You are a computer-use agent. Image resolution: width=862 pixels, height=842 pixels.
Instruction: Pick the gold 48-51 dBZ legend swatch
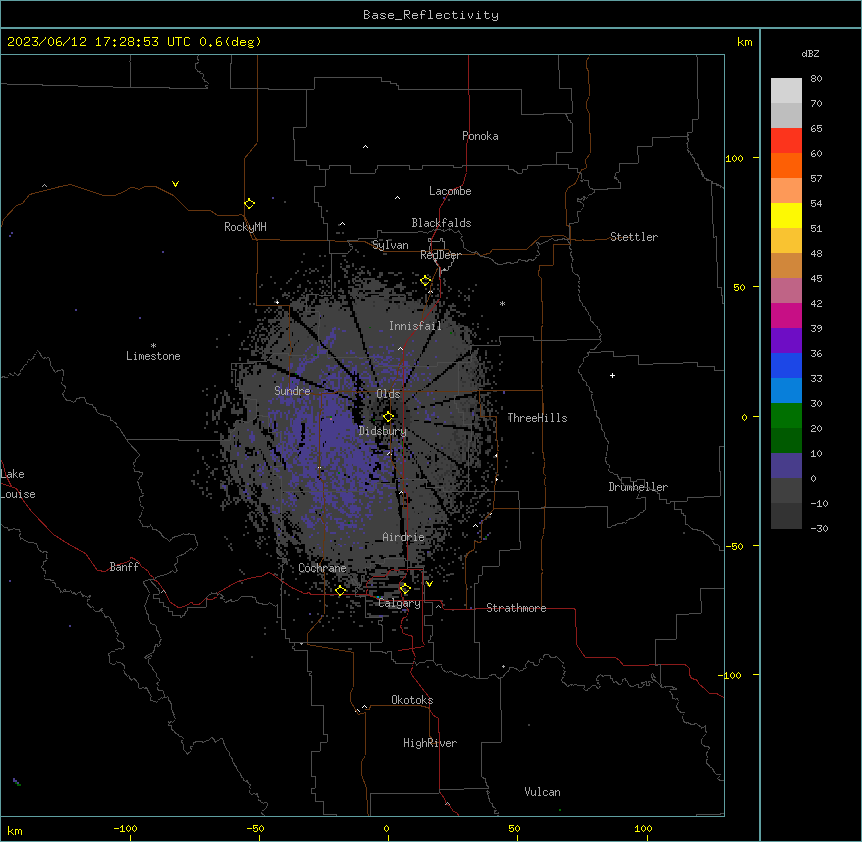tap(786, 241)
